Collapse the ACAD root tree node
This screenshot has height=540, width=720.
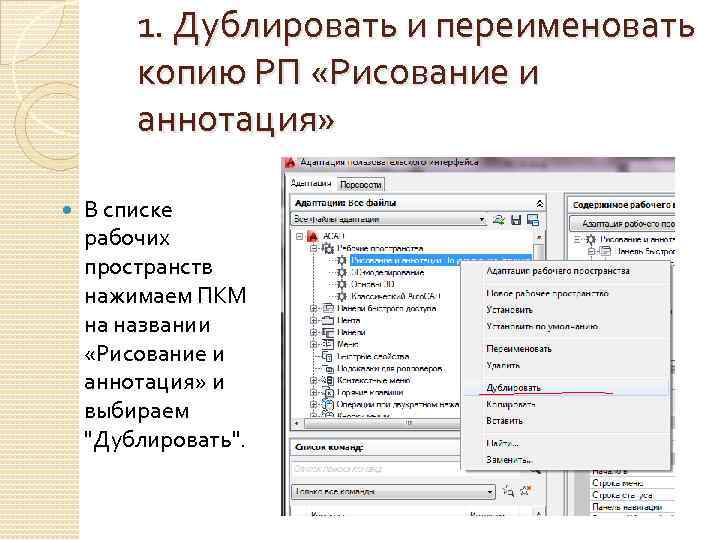tap(300, 236)
